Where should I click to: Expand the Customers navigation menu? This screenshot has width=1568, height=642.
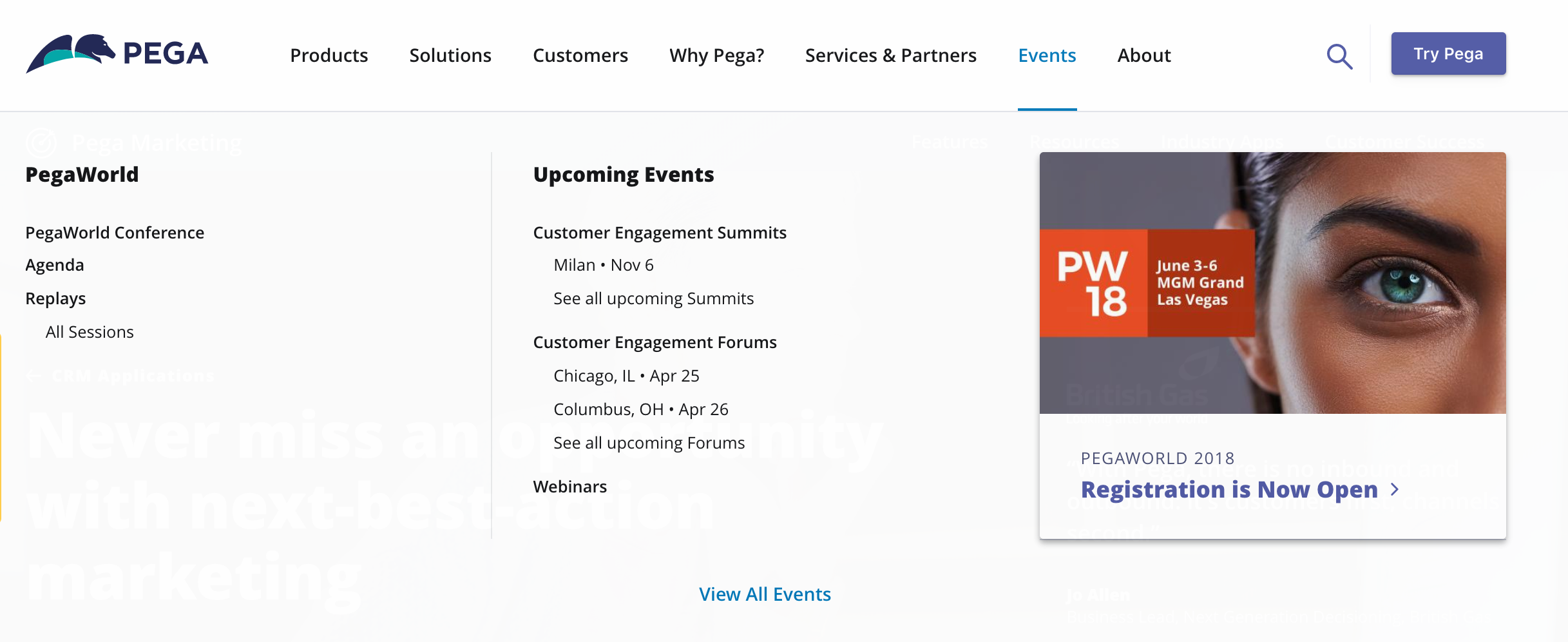tap(580, 55)
